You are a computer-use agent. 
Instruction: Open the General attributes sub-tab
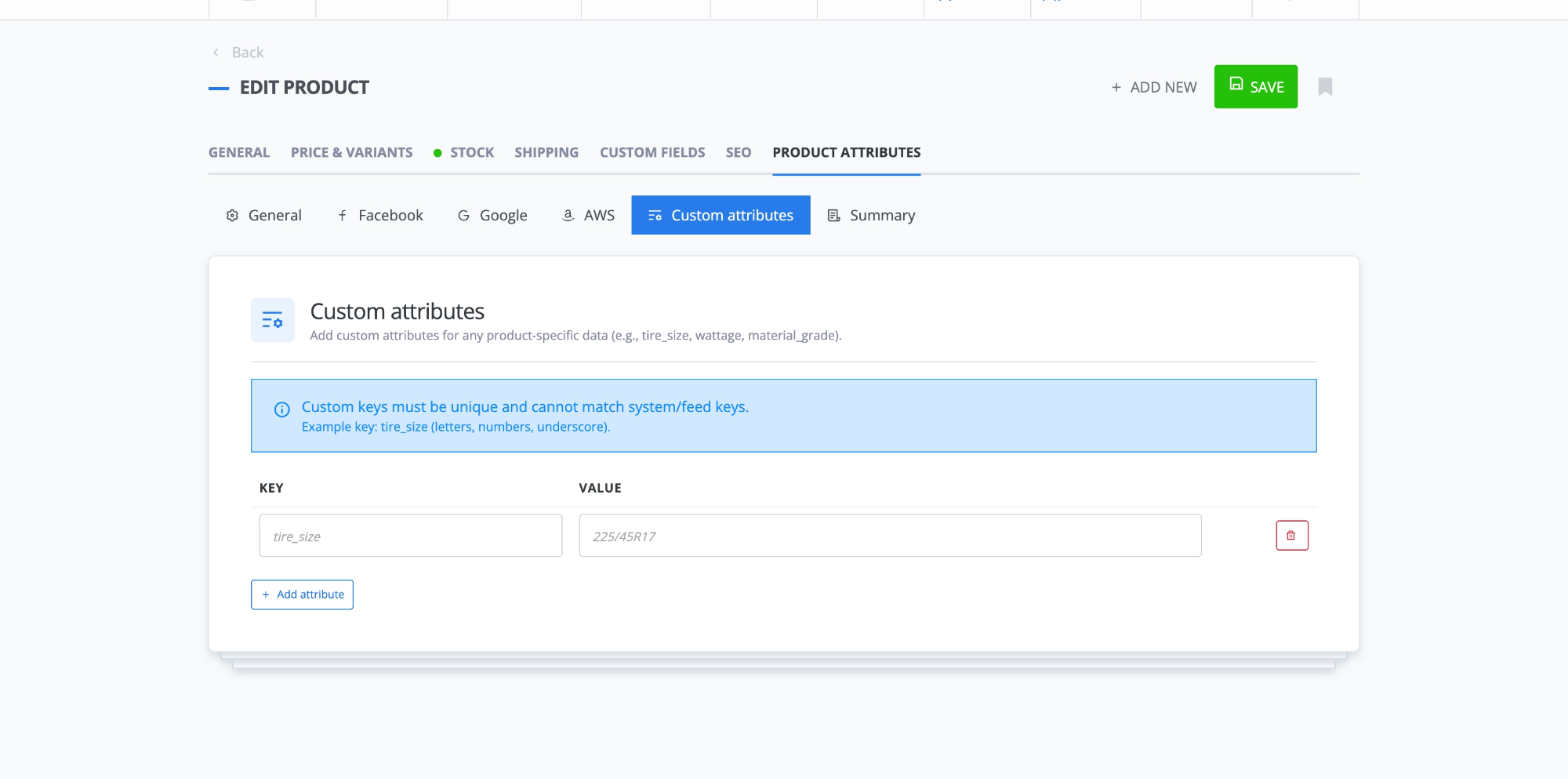(x=263, y=215)
